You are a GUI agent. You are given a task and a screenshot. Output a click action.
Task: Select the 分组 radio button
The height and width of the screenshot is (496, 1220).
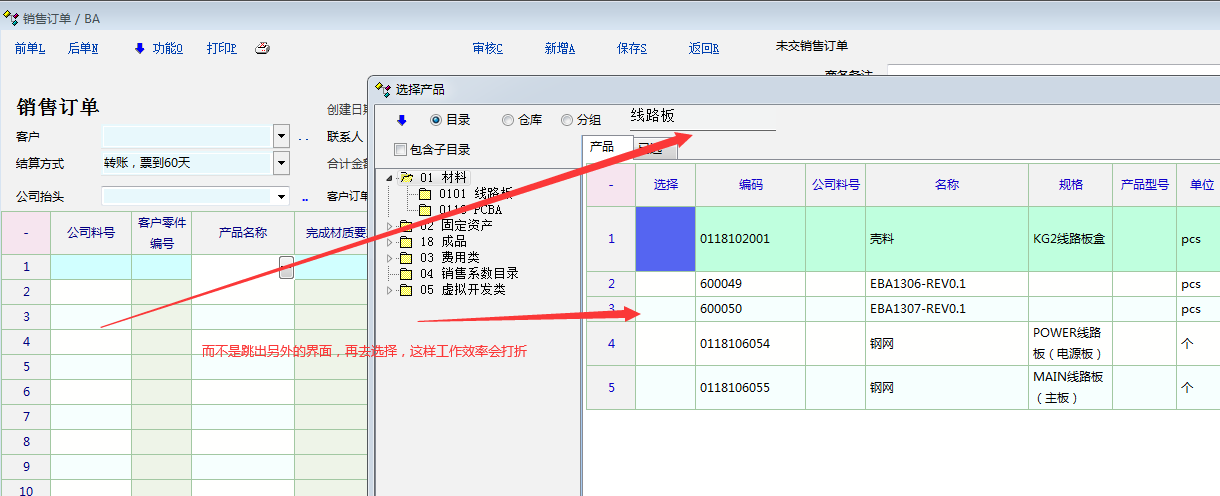click(567, 120)
